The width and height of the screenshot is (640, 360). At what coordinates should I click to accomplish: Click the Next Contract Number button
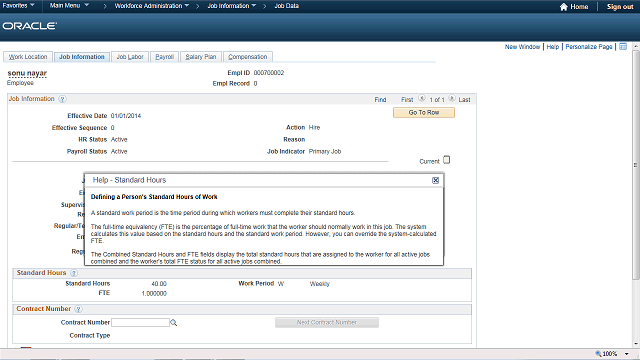(x=327, y=322)
